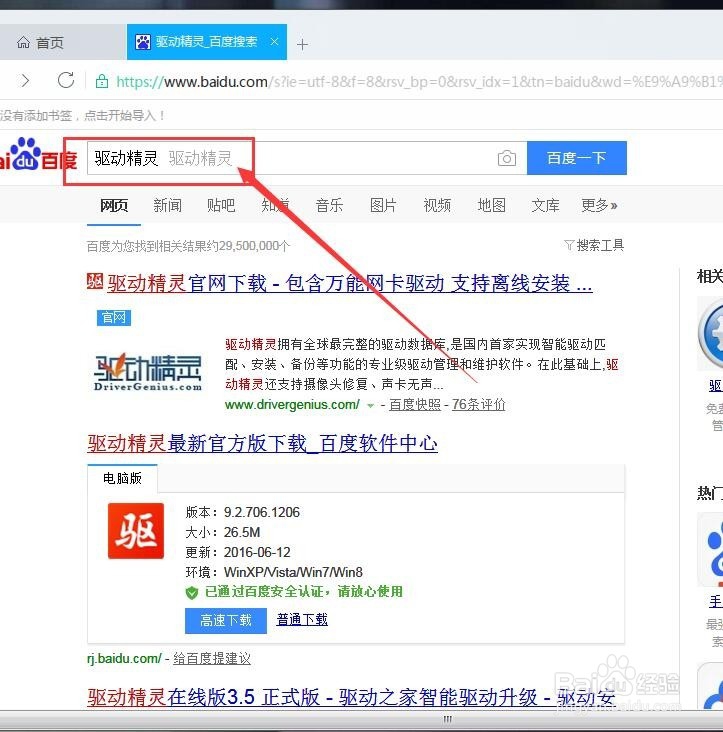Click the green security shield icon
Image resolution: width=723 pixels, height=732 pixels.
[x=192, y=593]
